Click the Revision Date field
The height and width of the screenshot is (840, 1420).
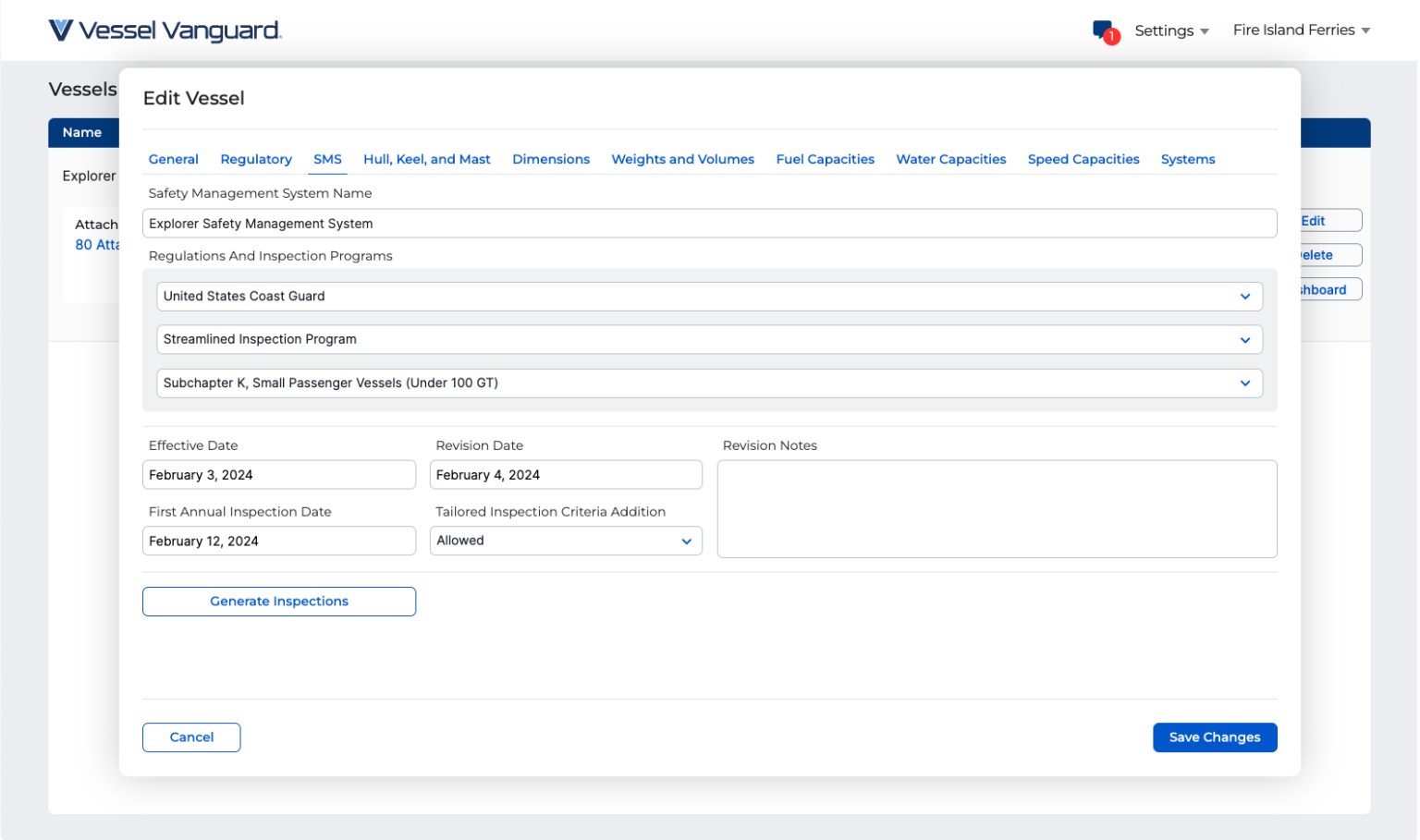[x=566, y=475]
